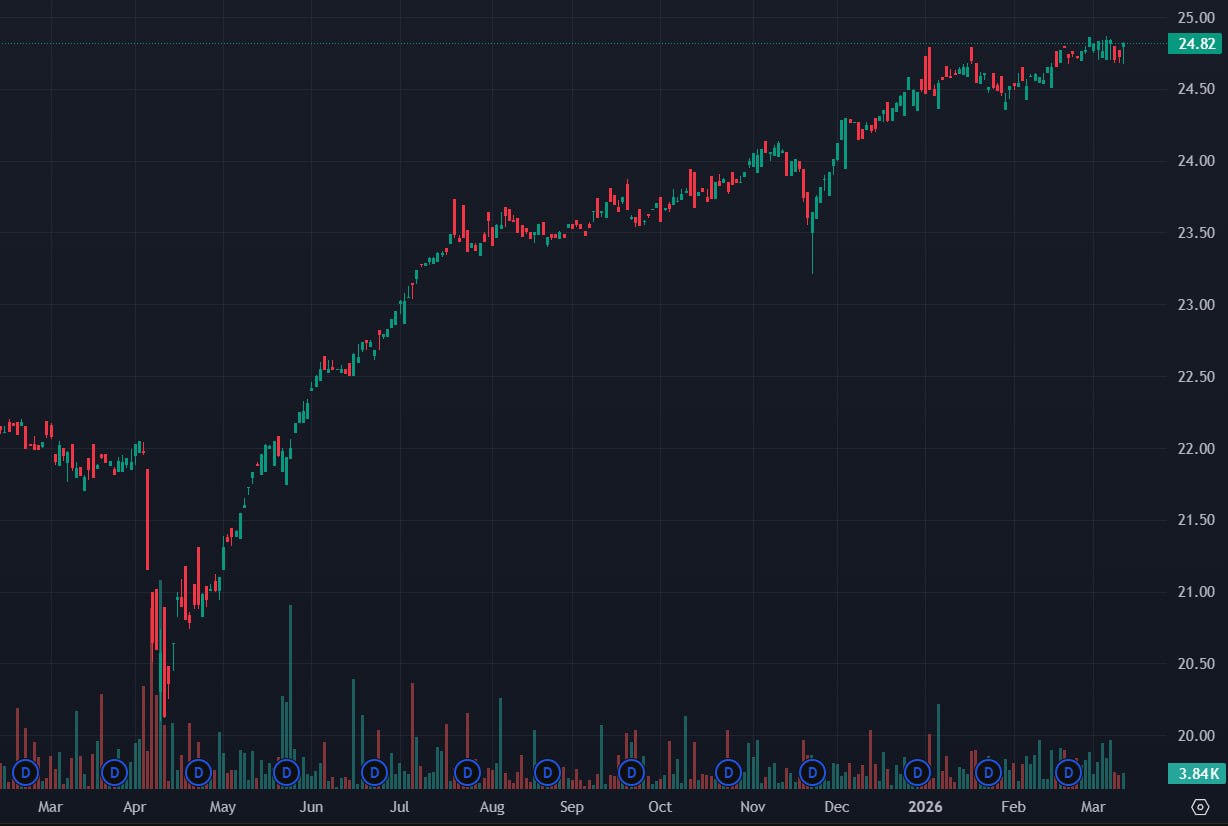Click the 21.00 price axis label
The image size is (1228, 826).
pos(1196,592)
